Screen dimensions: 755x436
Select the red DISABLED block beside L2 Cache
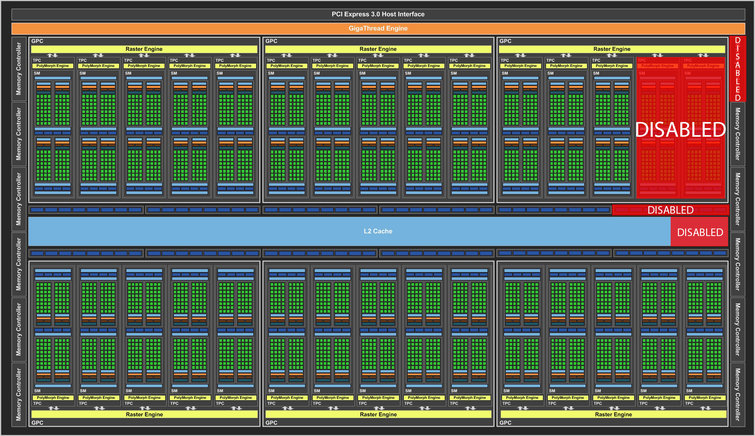(699, 233)
